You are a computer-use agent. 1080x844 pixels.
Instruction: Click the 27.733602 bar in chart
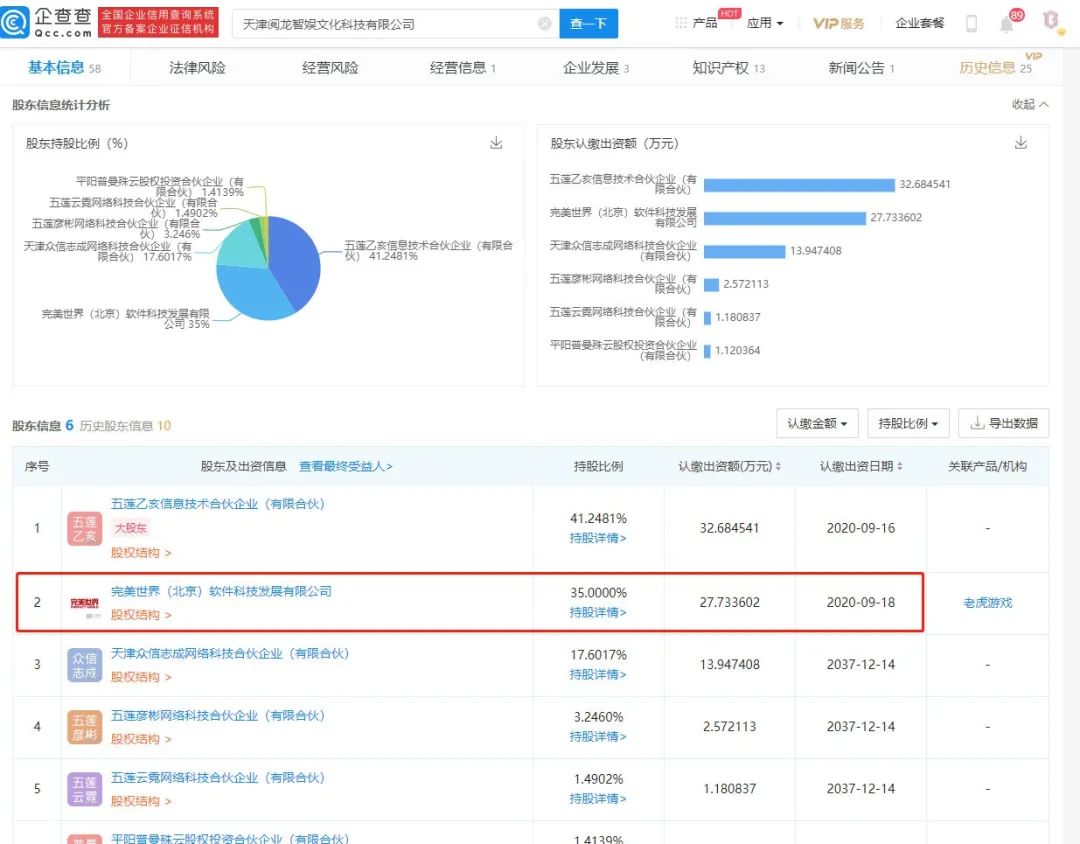(785, 218)
